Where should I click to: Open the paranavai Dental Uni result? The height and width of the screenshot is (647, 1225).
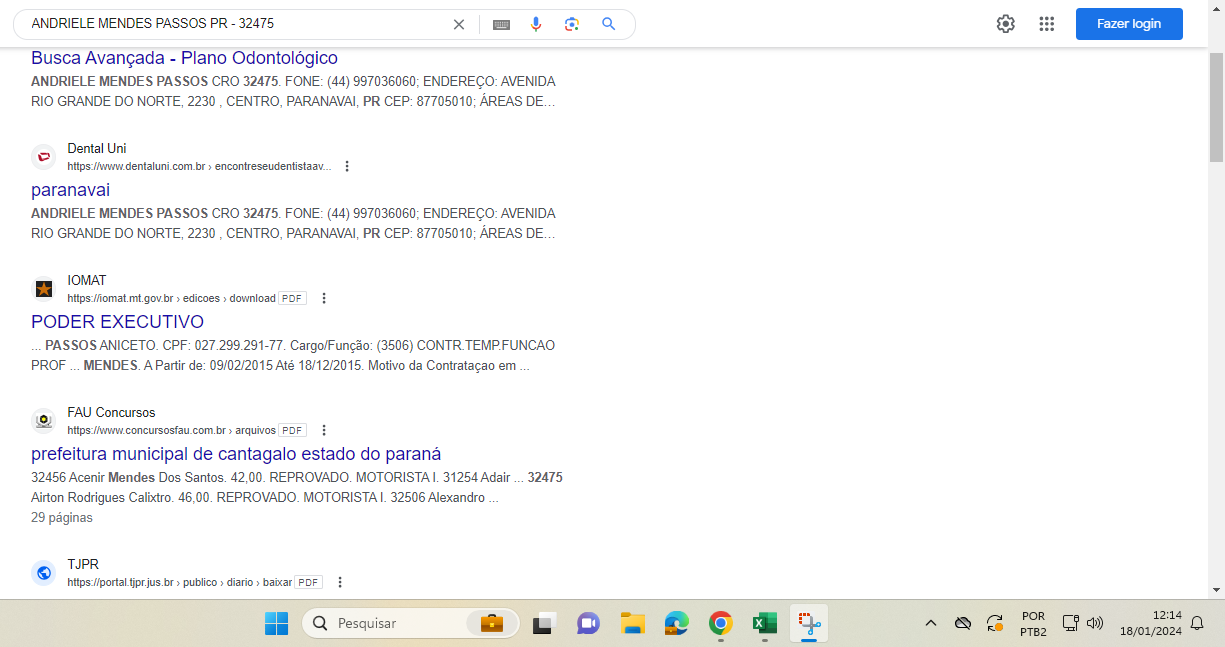[x=70, y=190]
